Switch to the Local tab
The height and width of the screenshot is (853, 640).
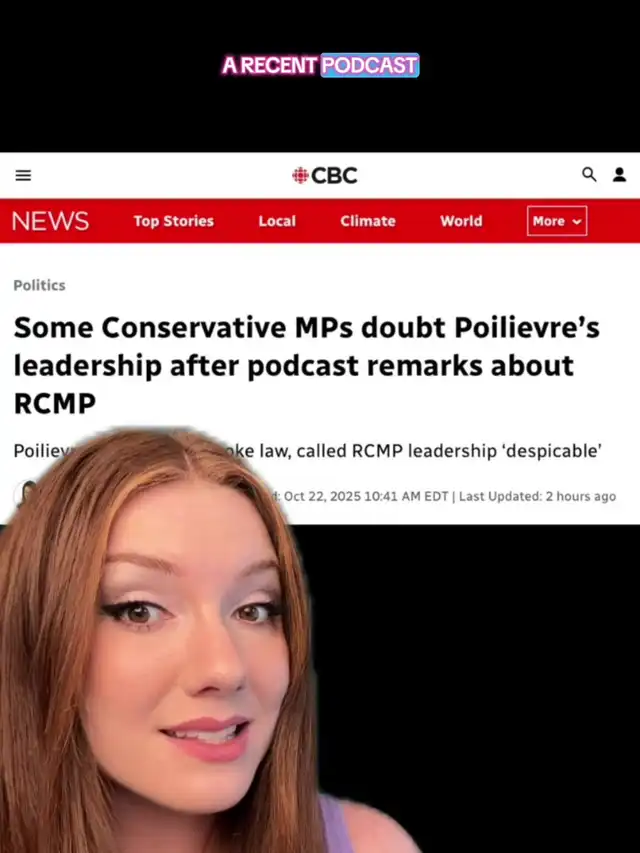(277, 221)
